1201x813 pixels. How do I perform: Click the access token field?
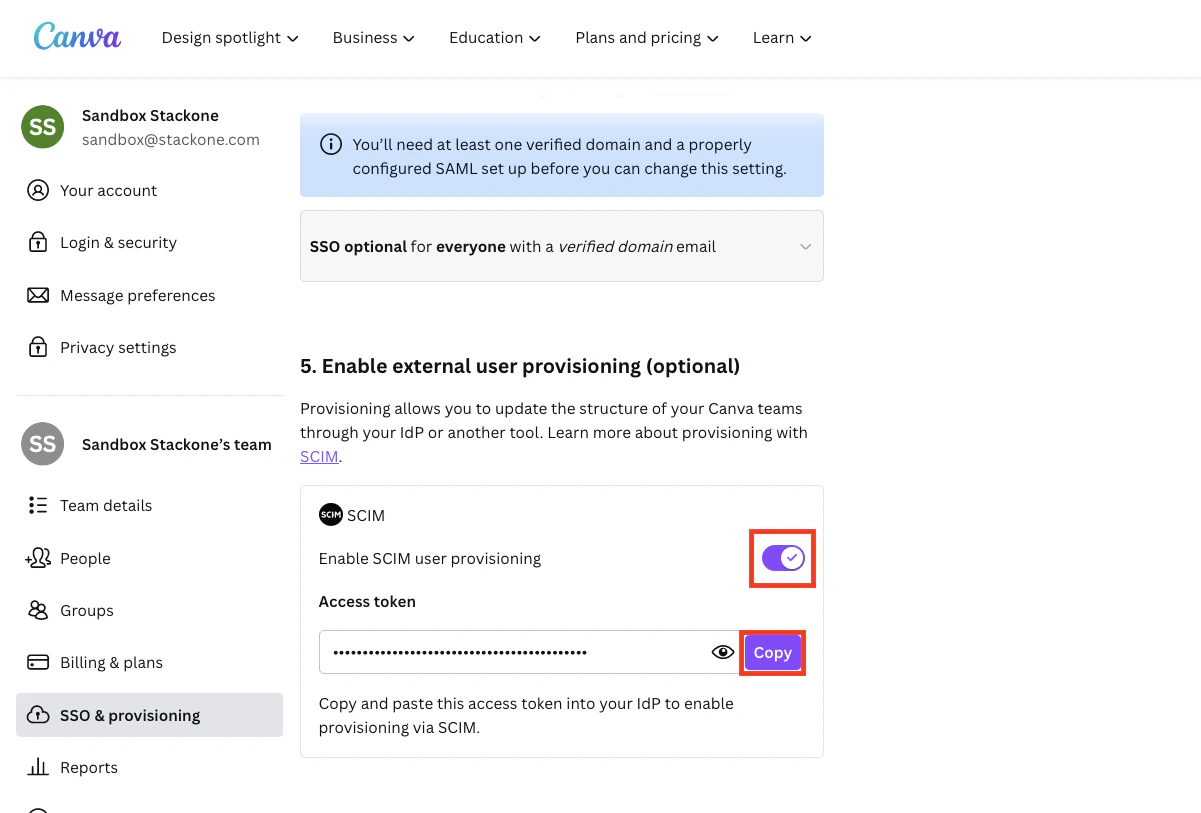(x=510, y=652)
